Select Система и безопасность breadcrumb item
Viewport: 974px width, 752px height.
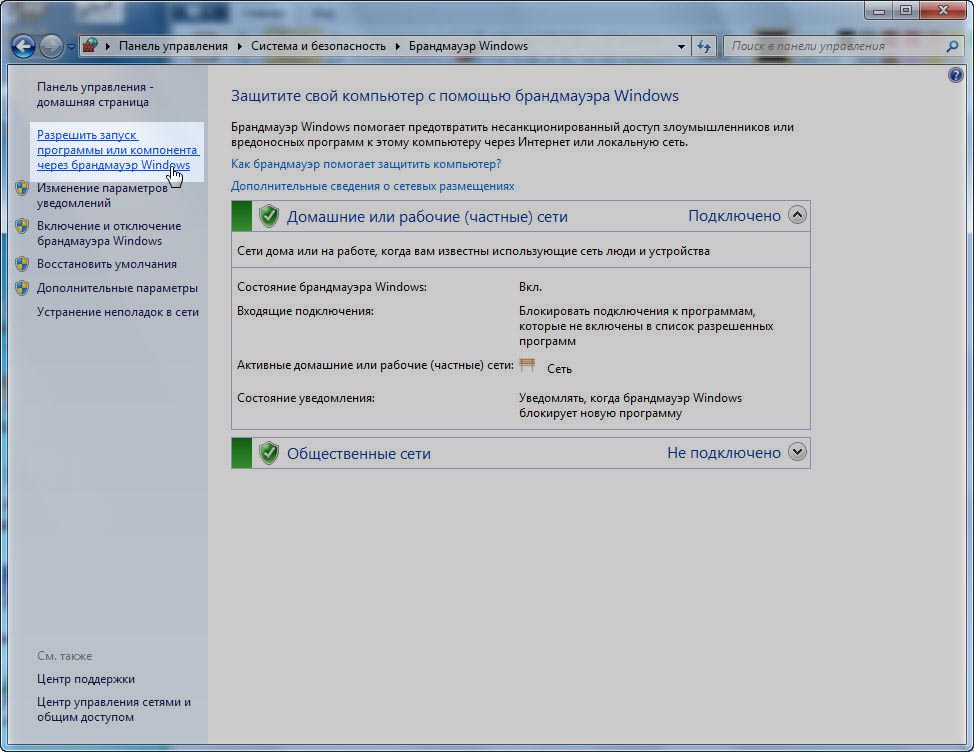tap(318, 46)
